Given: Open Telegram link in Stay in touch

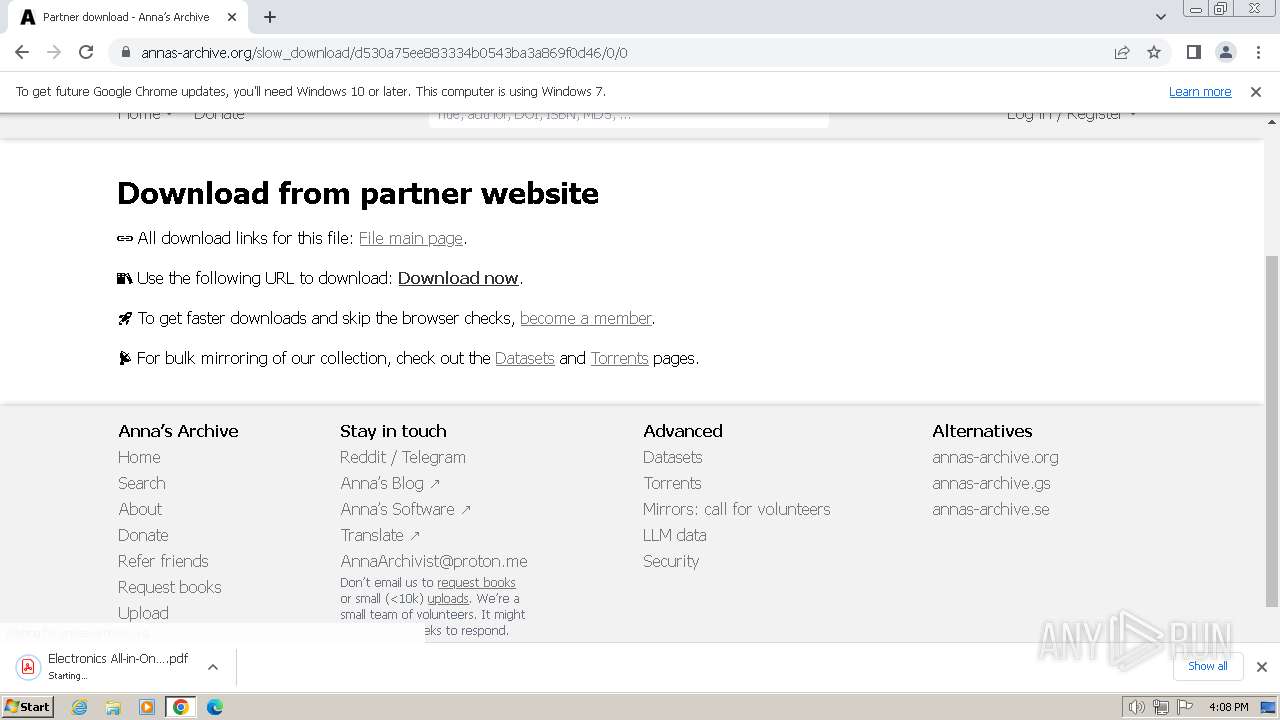Looking at the screenshot, I should tap(434, 457).
